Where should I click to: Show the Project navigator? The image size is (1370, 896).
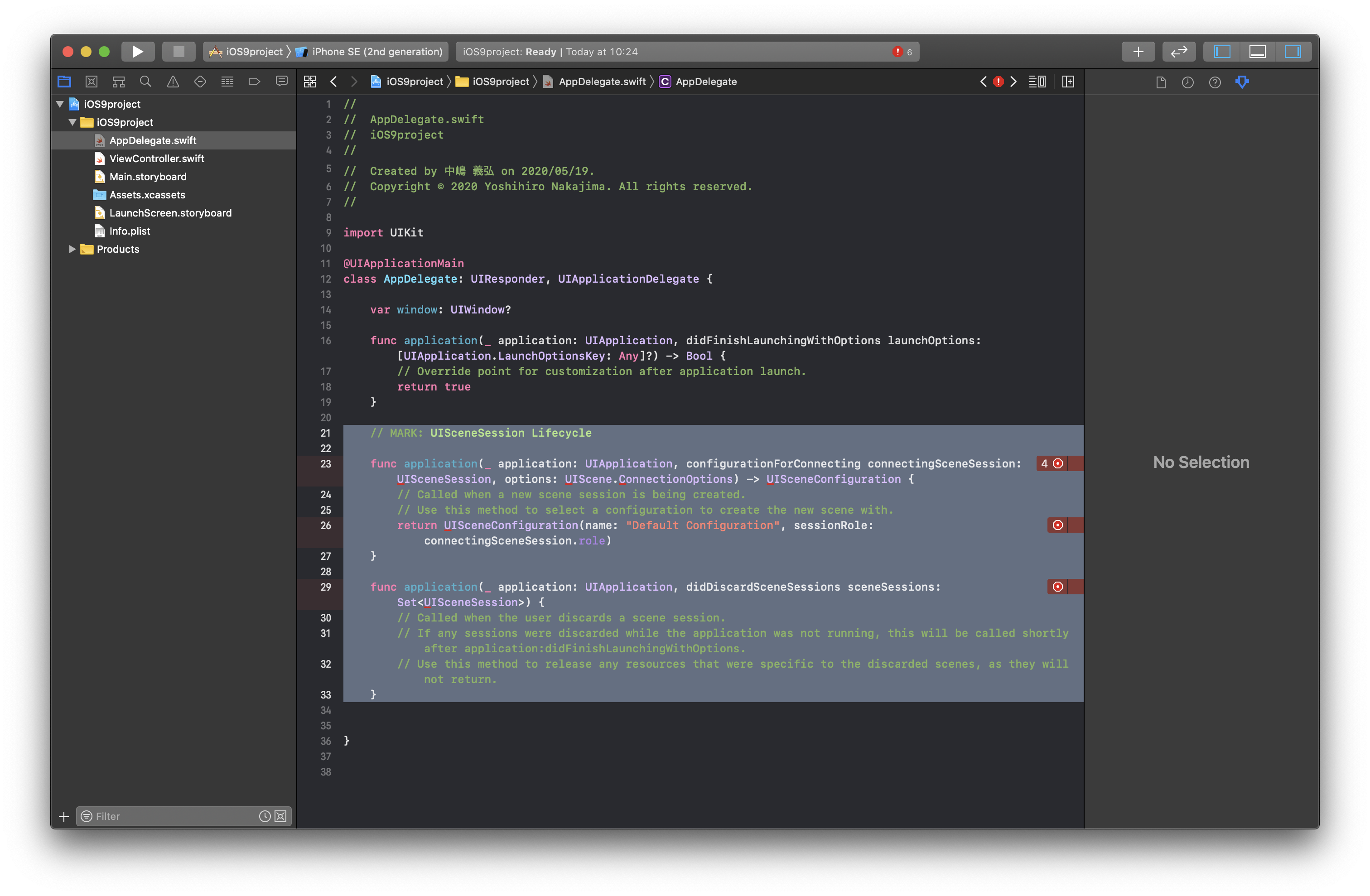coord(64,82)
